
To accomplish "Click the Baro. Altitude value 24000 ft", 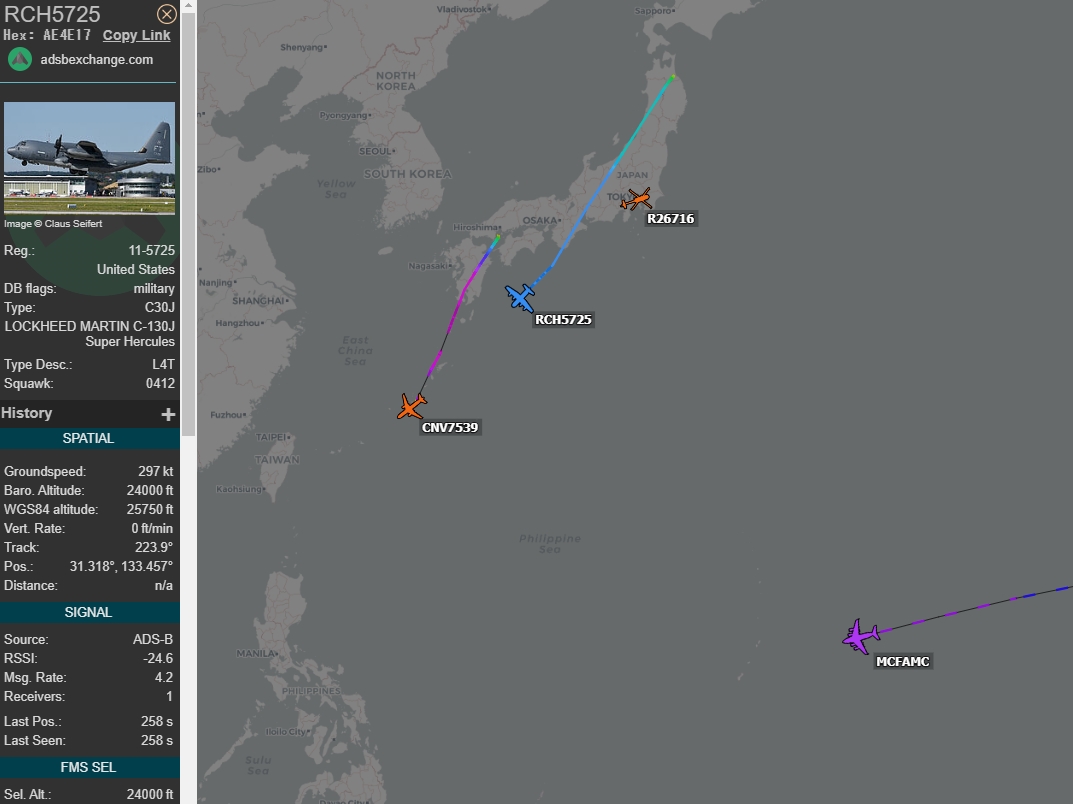I will coord(150,491).
